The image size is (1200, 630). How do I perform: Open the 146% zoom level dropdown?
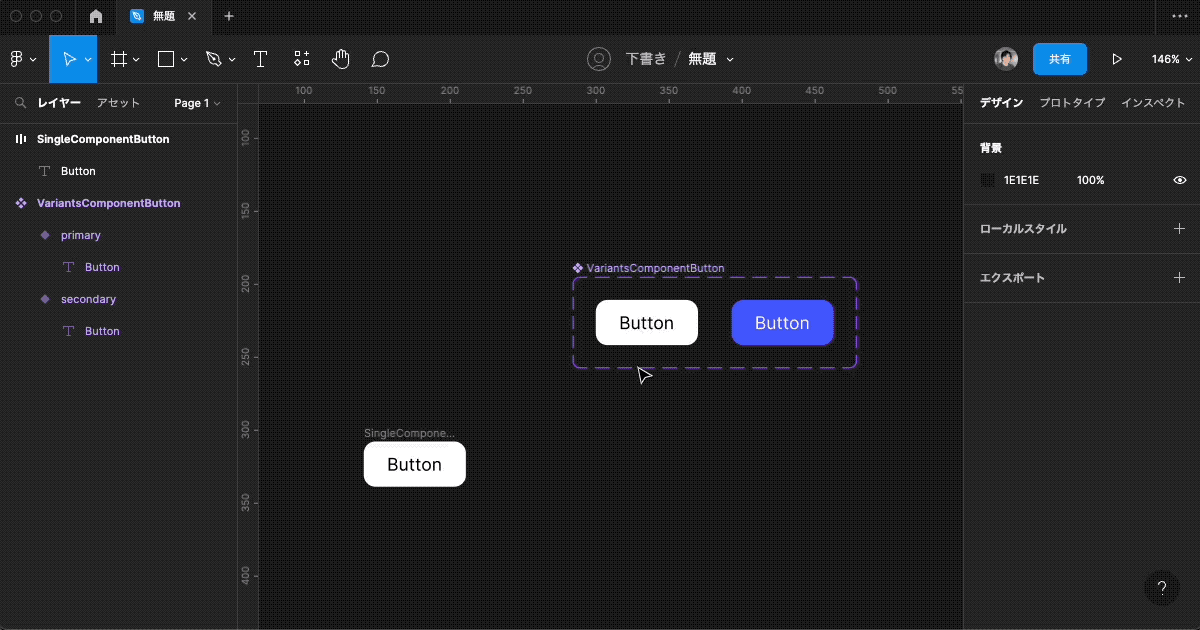(1170, 59)
